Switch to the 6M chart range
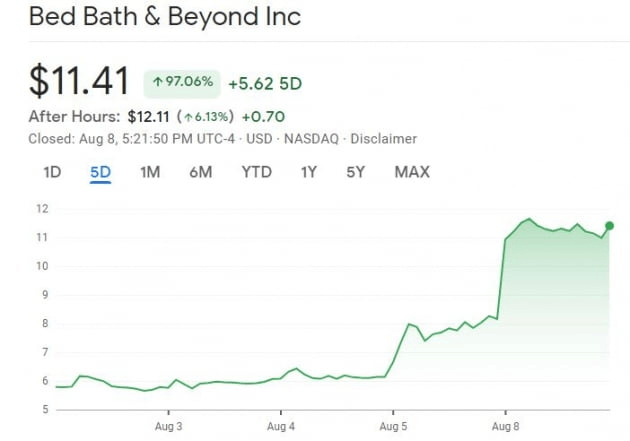Screen dimensions: 630x441 [x=201, y=172]
